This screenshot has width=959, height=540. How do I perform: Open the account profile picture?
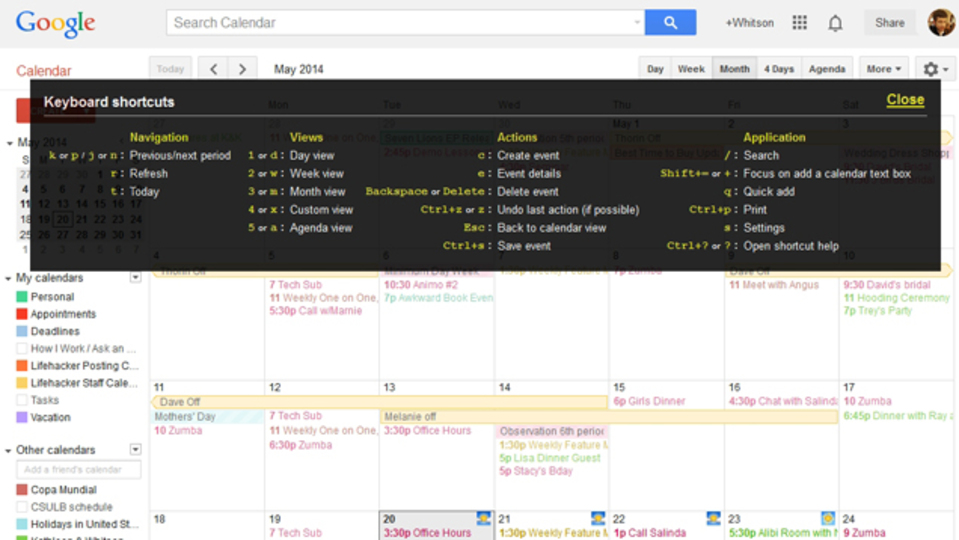click(942, 23)
